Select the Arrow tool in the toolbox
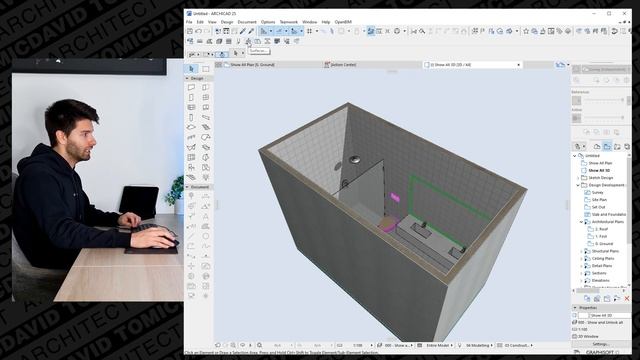This screenshot has height=360, width=640. 191,69
